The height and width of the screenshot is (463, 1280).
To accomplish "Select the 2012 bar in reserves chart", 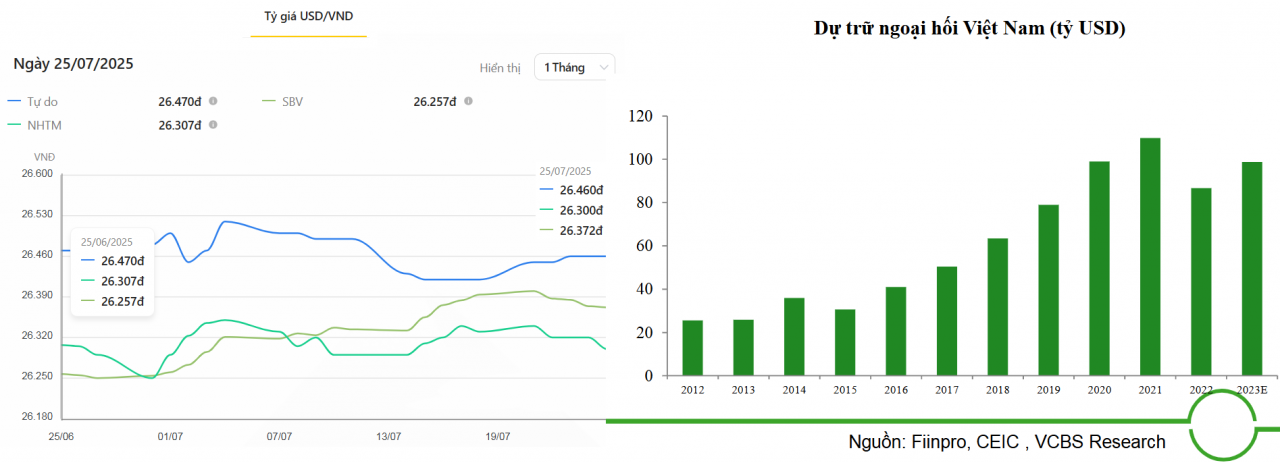I will [x=692, y=348].
